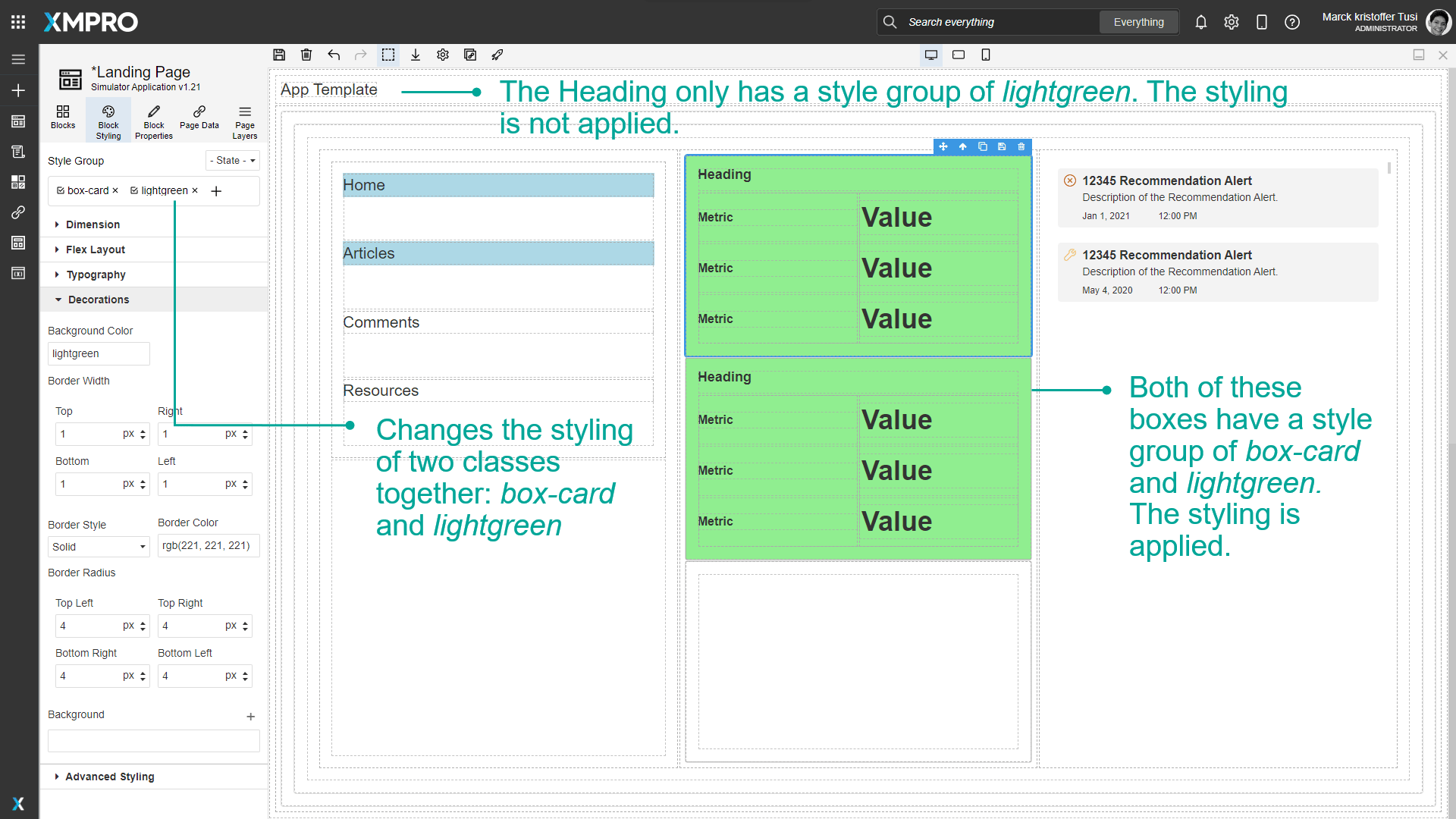This screenshot has width=1456, height=819.
Task: Open page settings gear in editor toolbar
Action: [443, 55]
